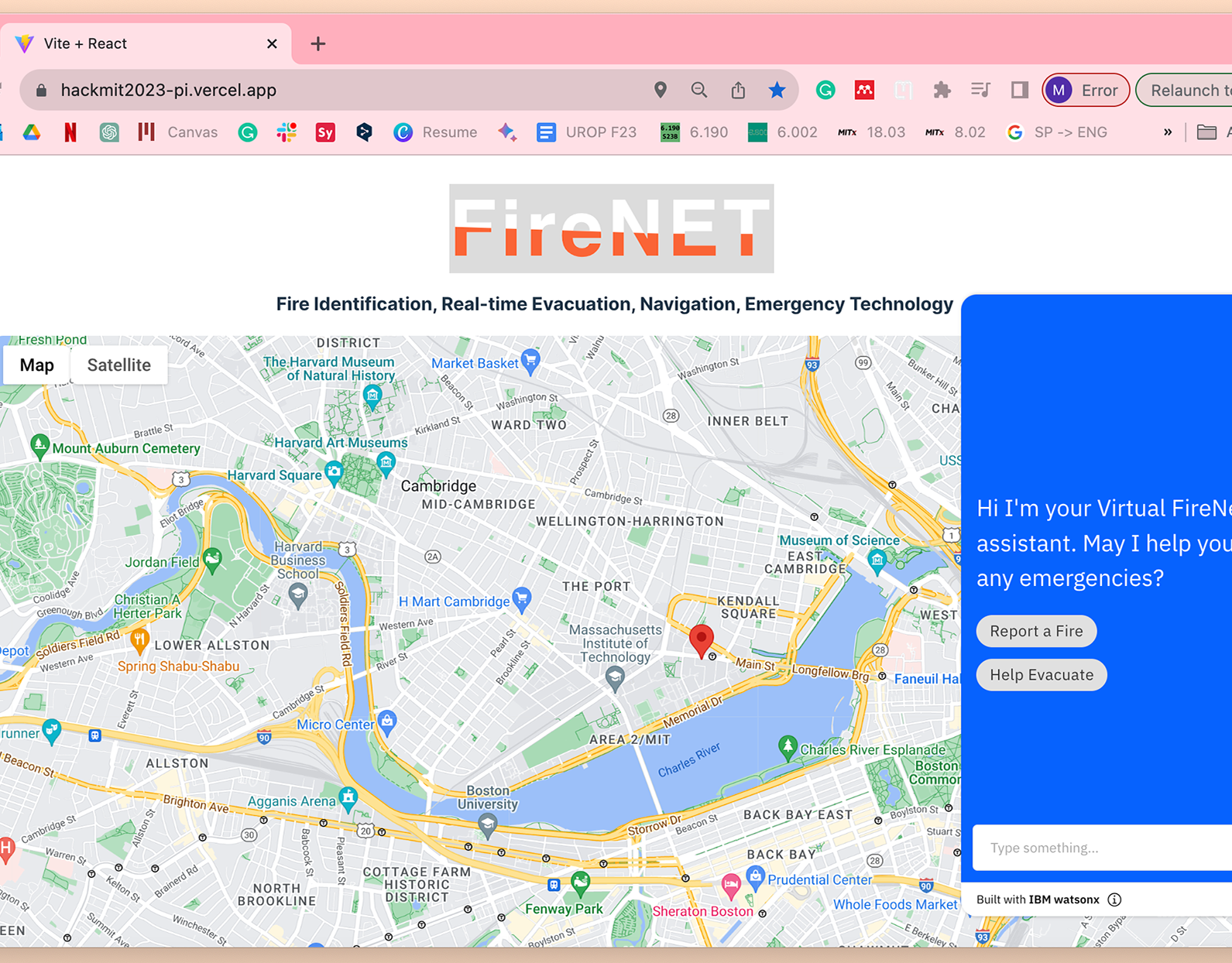
Task: Open the red extension icon next to Grammarly
Action: pyautogui.click(x=864, y=90)
